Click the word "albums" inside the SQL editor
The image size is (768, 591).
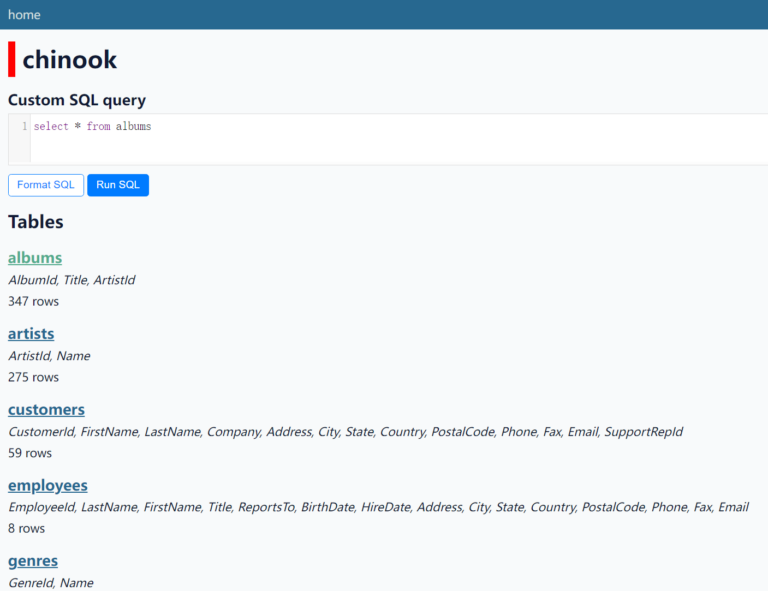[133, 127]
